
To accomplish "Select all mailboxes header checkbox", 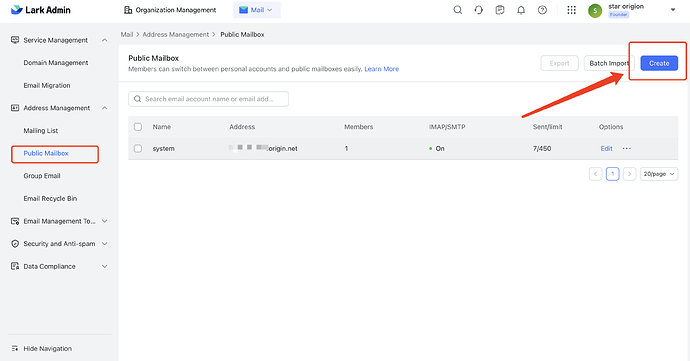I will 138,127.
